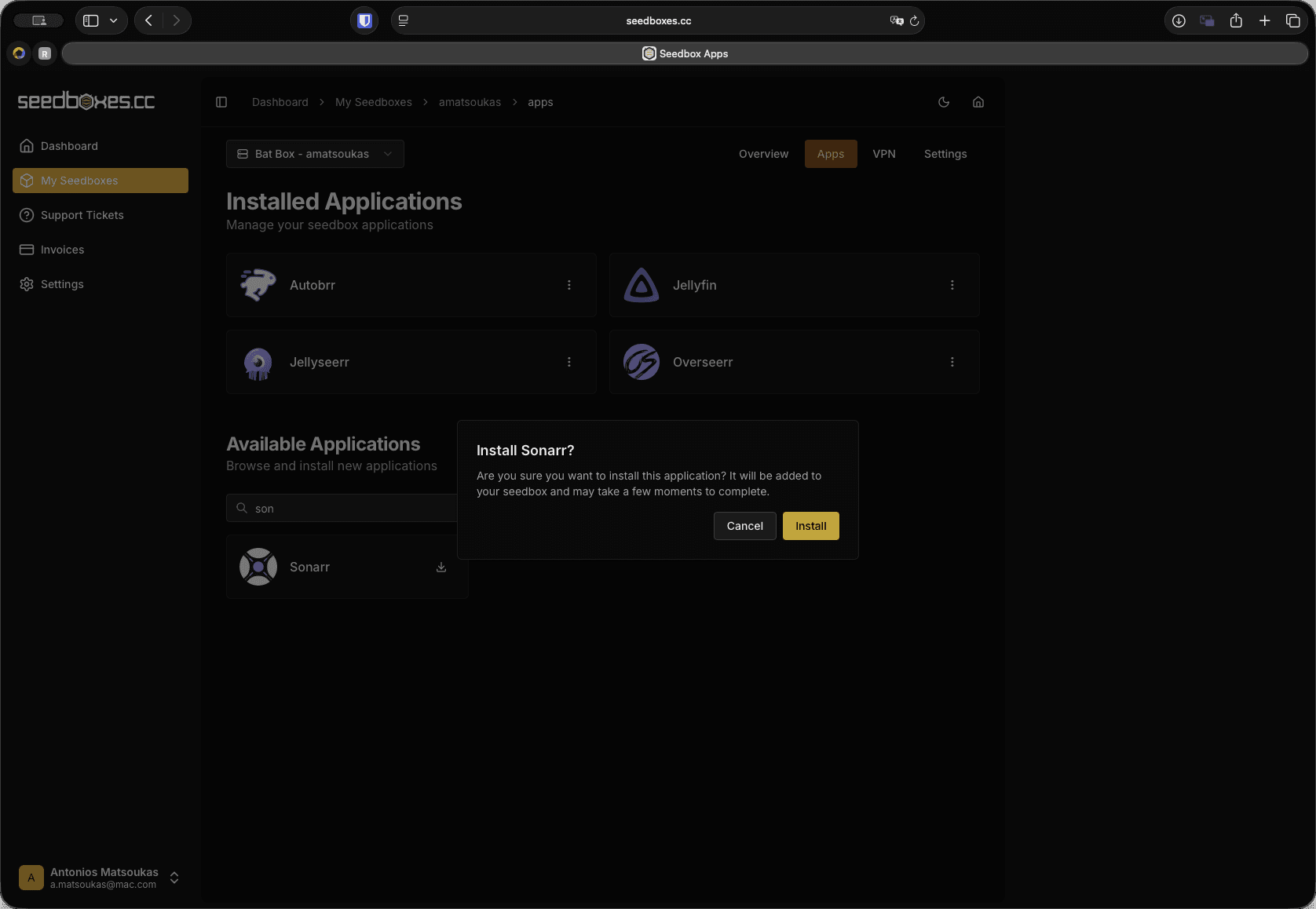Open My Seedboxes in the sidebar
The width and height of the screenshot is (1316, 909).
coord(101,181)
